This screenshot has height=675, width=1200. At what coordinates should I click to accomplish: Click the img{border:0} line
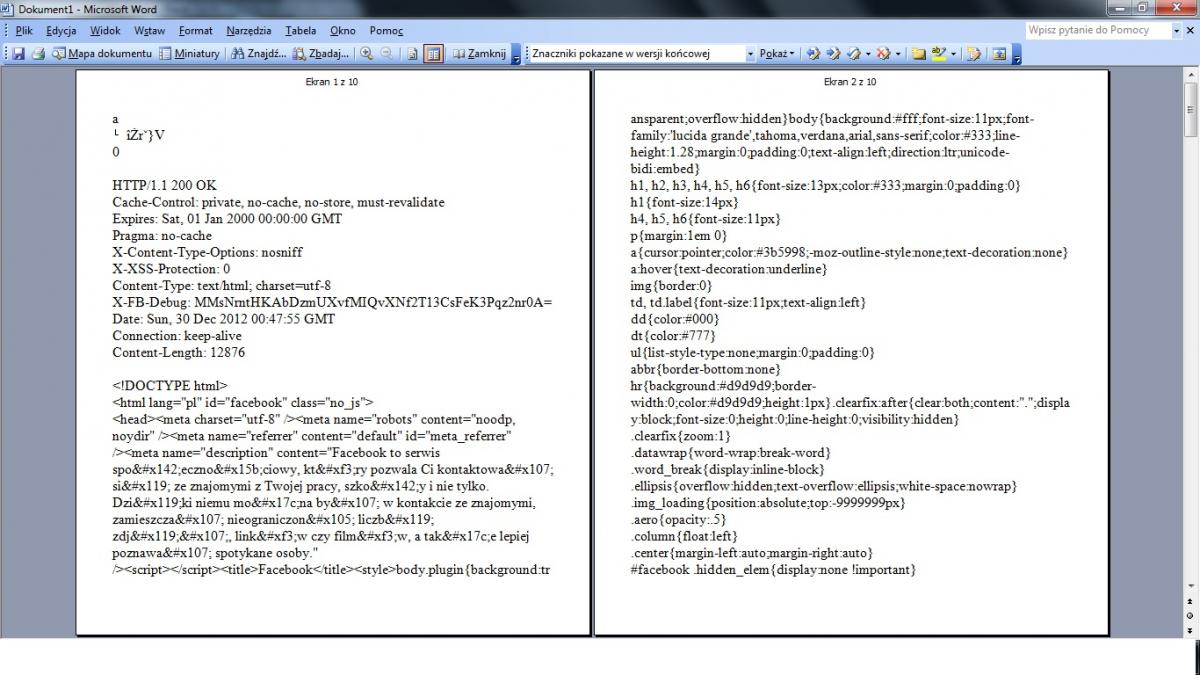tap(671, 286)
